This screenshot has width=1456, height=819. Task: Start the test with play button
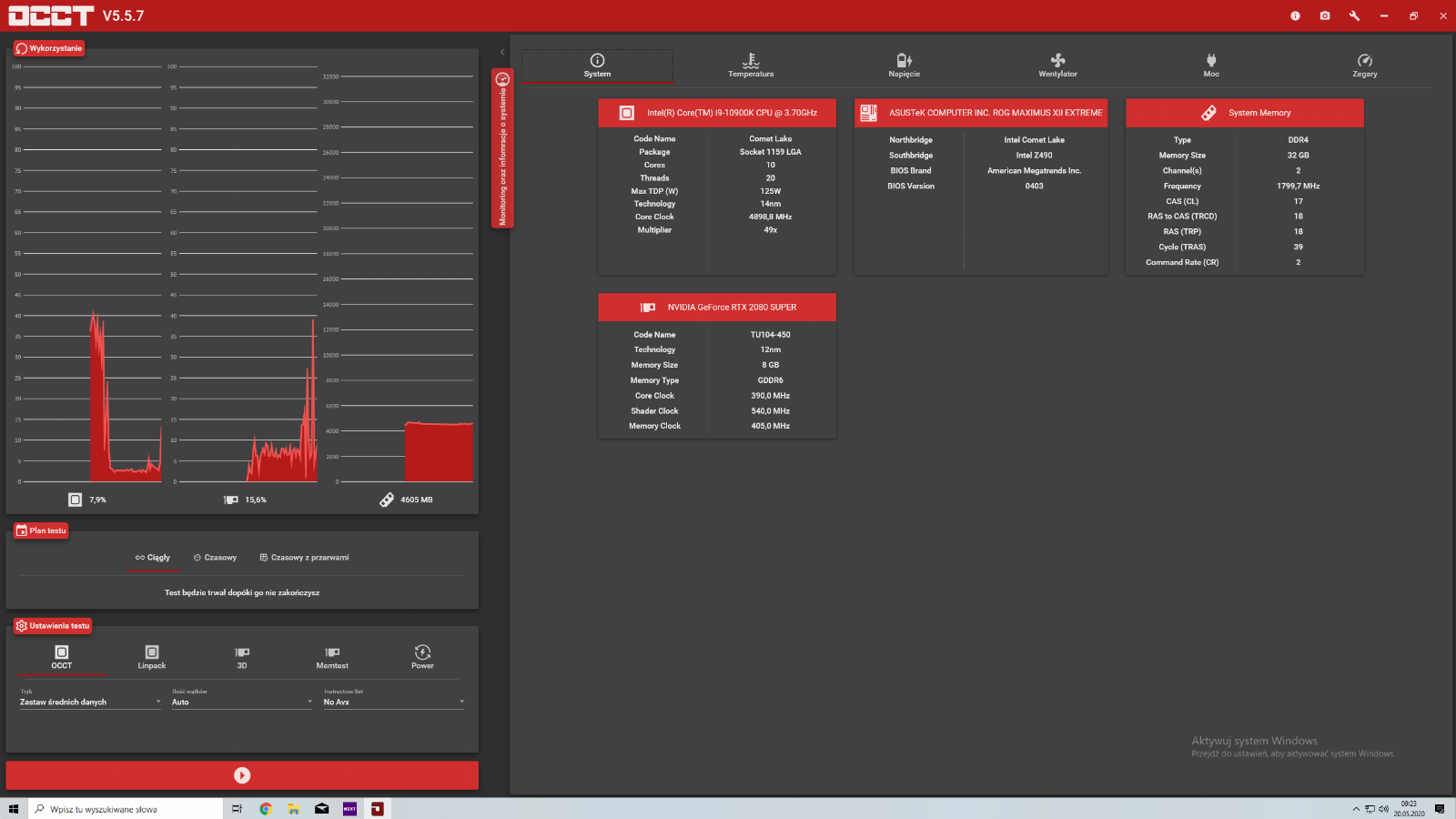tap(242, 775)
